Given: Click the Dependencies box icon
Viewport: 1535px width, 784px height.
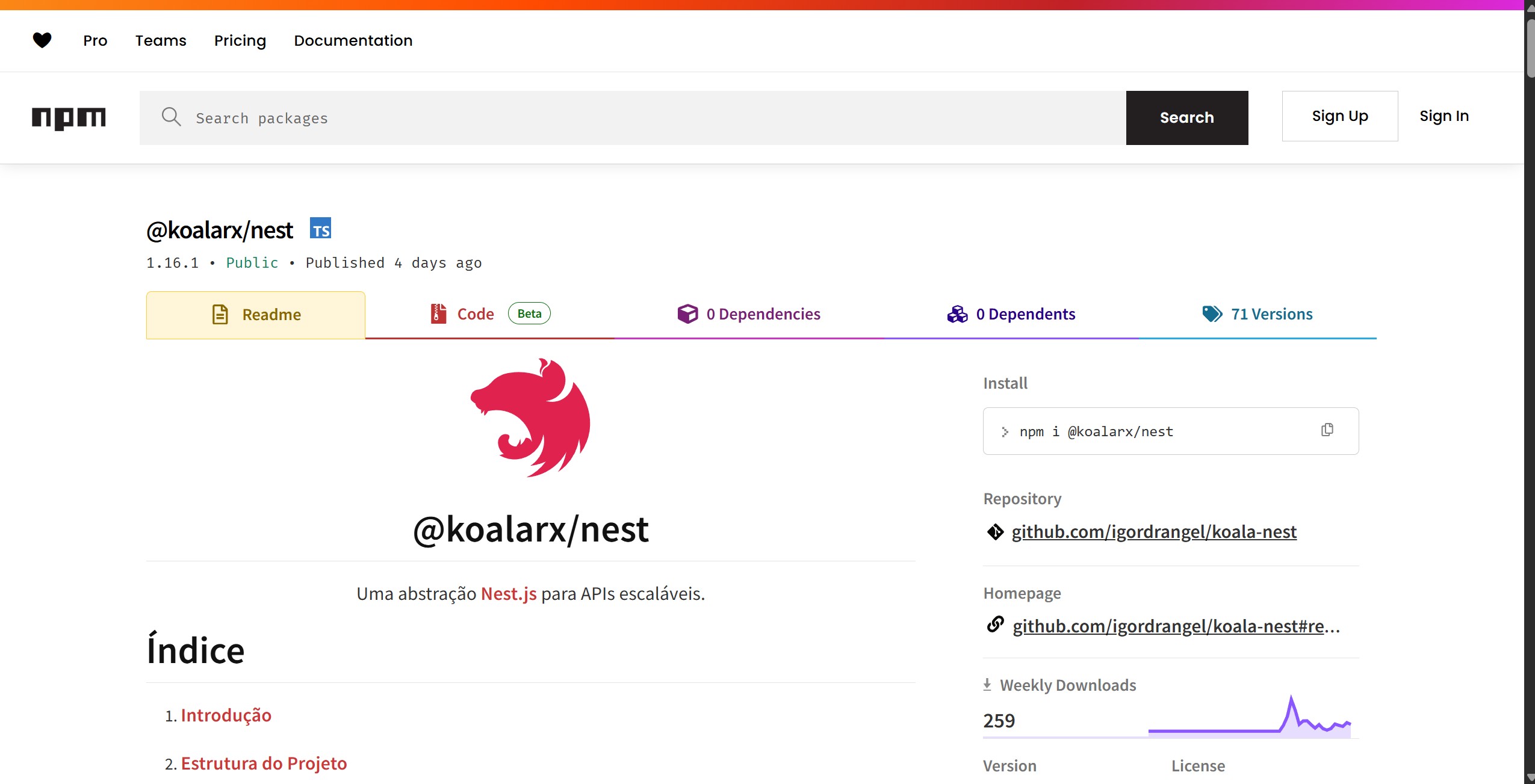Looking at the screenshot, I should point(687,313).
